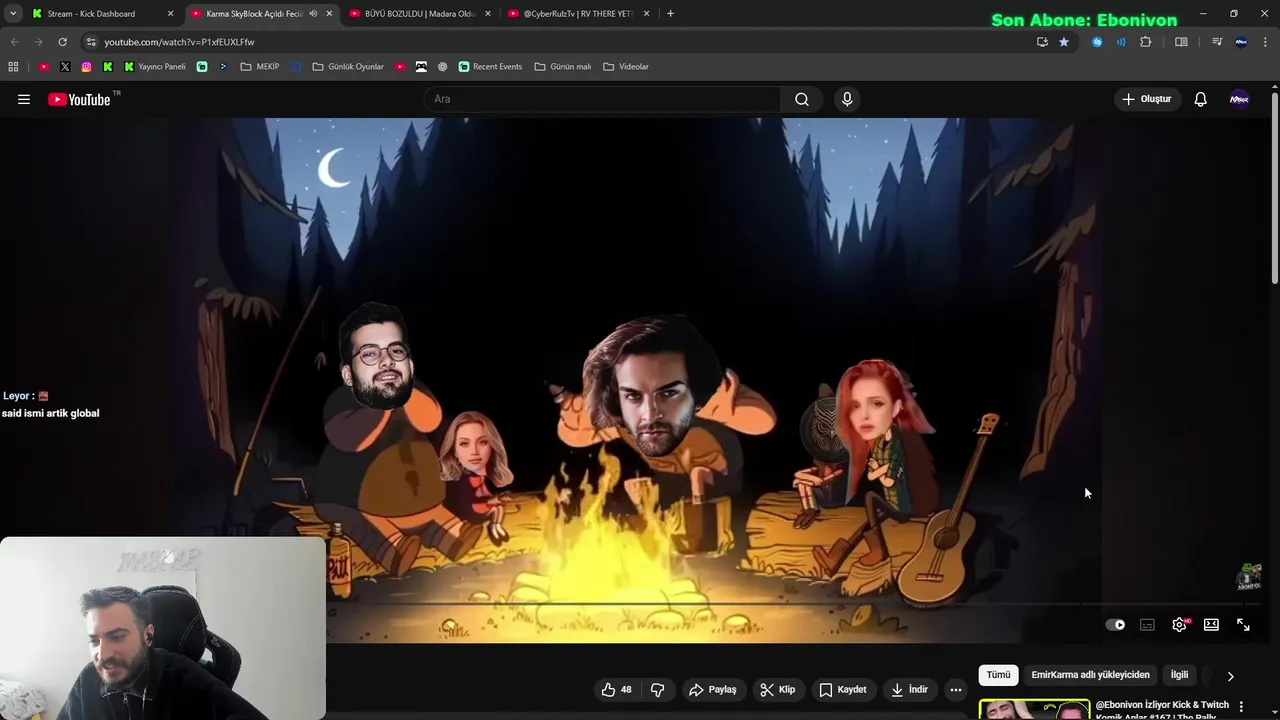
Task: Focus the YouTube Ara search field
Action: click(x=602, y=99)
